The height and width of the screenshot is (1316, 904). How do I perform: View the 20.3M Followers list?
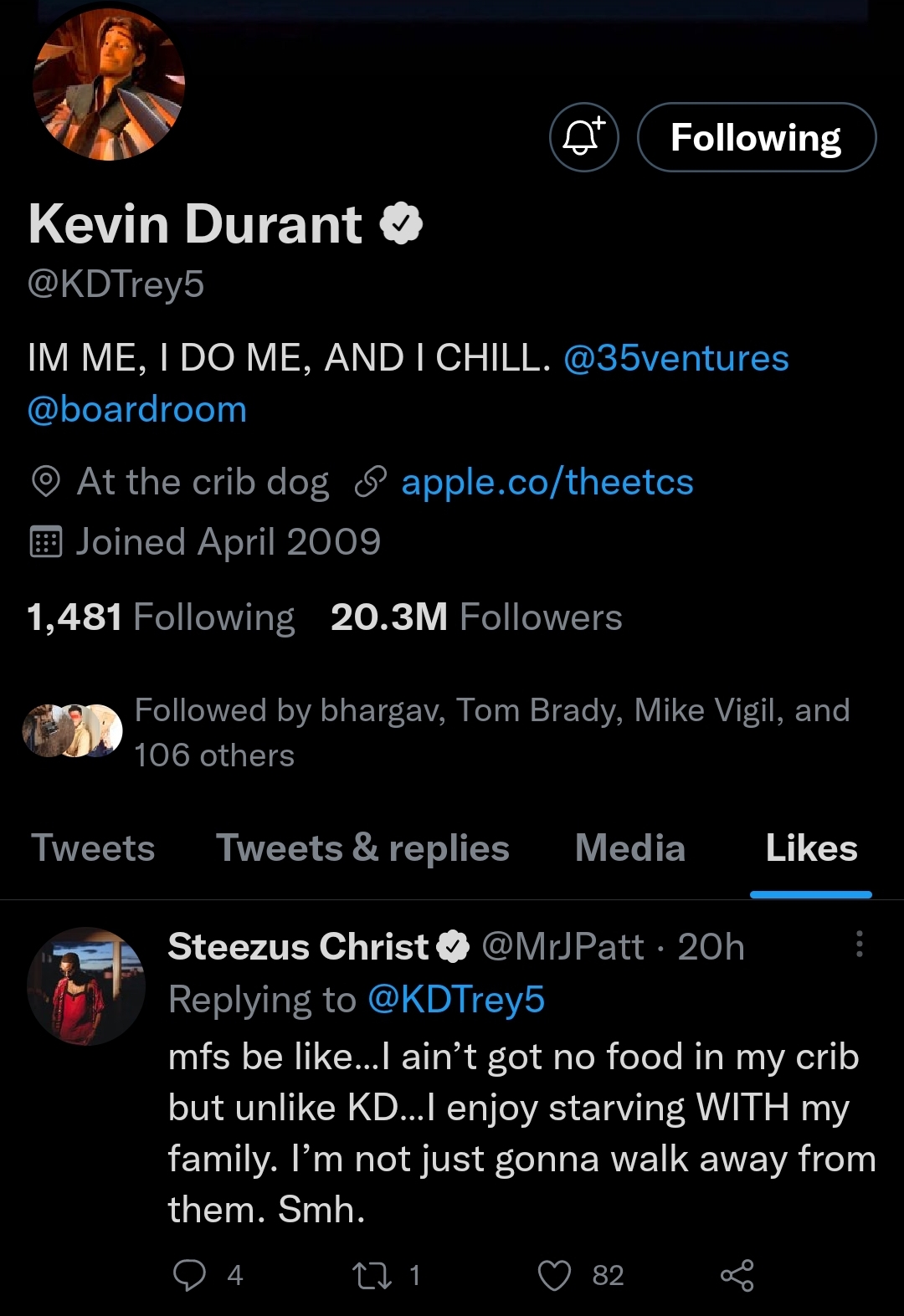[x=476, y=617]
